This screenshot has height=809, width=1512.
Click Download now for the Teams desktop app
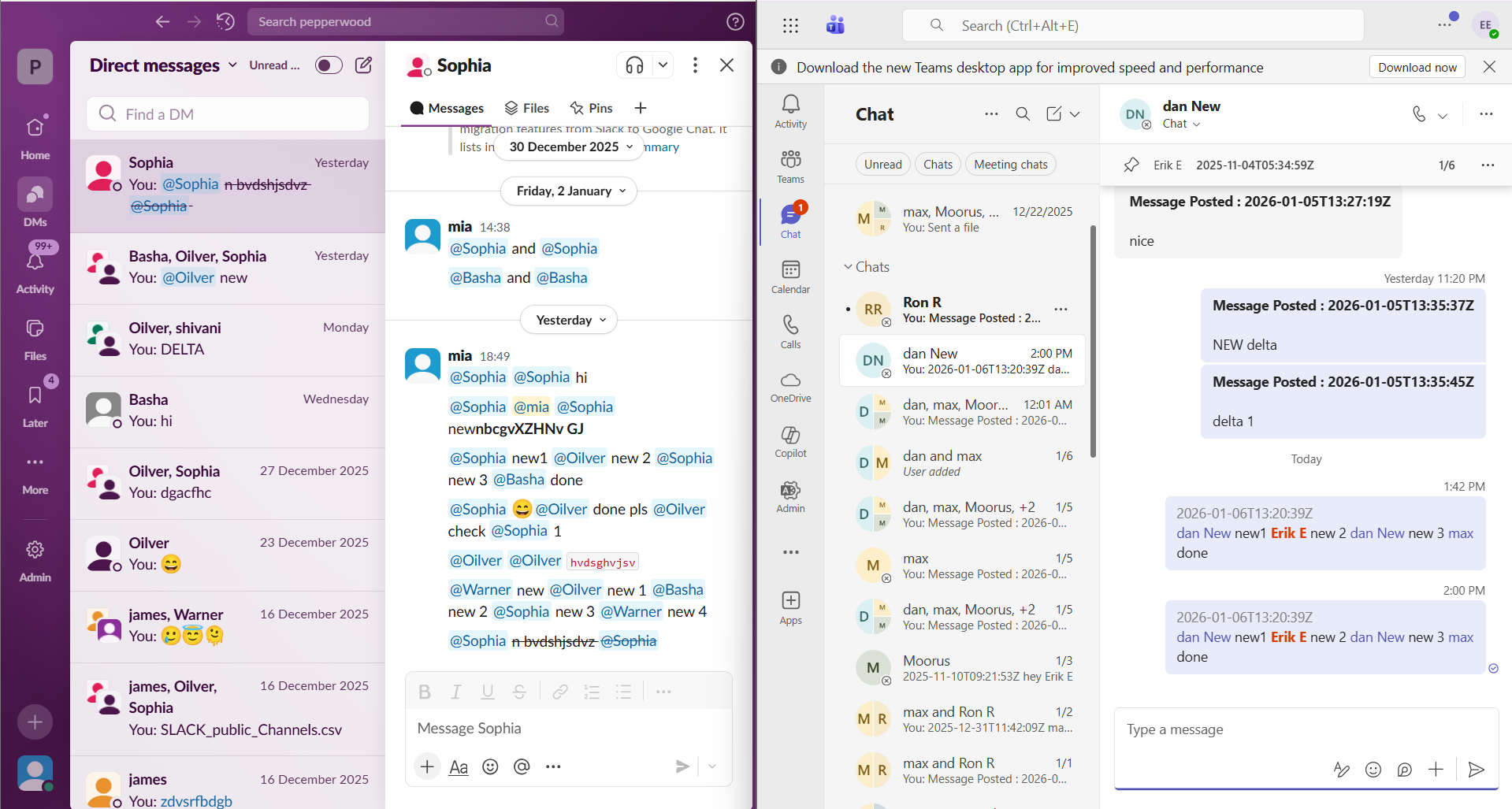1417,67
